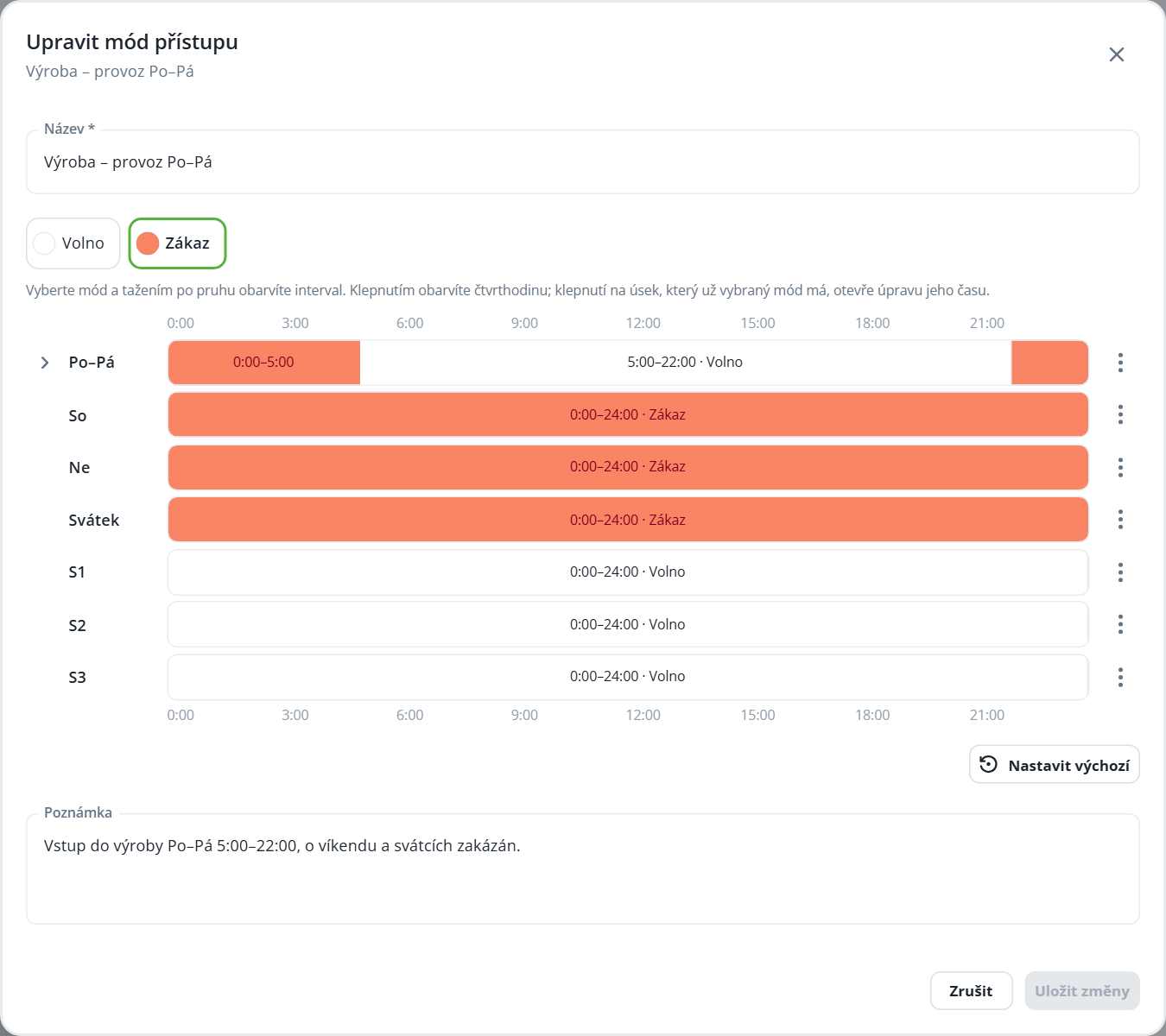Open the So row options menu
Viewport: 1166px width, 1036px height.
pyautogui.click(x=1120, y=414)
